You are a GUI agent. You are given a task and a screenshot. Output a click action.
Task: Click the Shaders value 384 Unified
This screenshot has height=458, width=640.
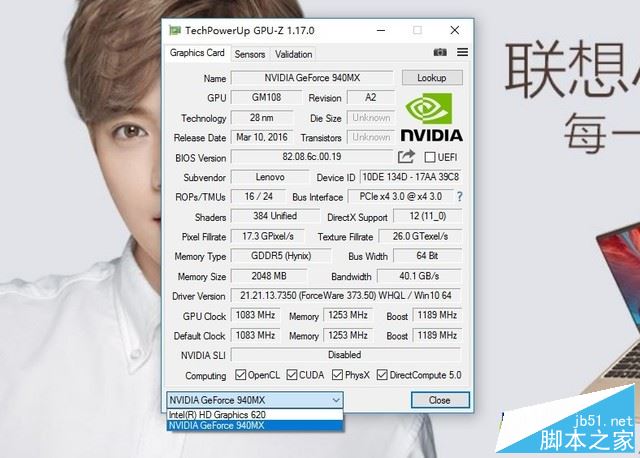pos(275,216)
